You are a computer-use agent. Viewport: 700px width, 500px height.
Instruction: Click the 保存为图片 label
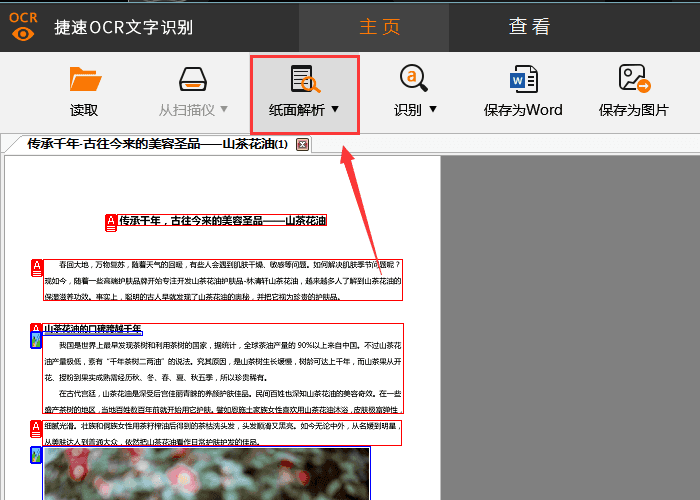point(633,110)
